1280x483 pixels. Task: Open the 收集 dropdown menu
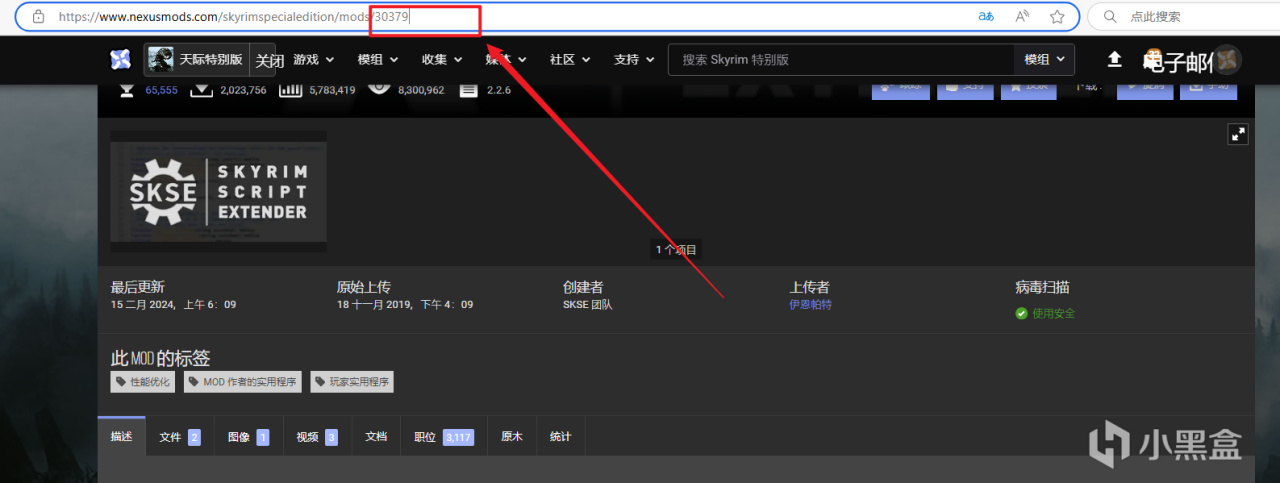pyautogui.click(x=442, y=60)
